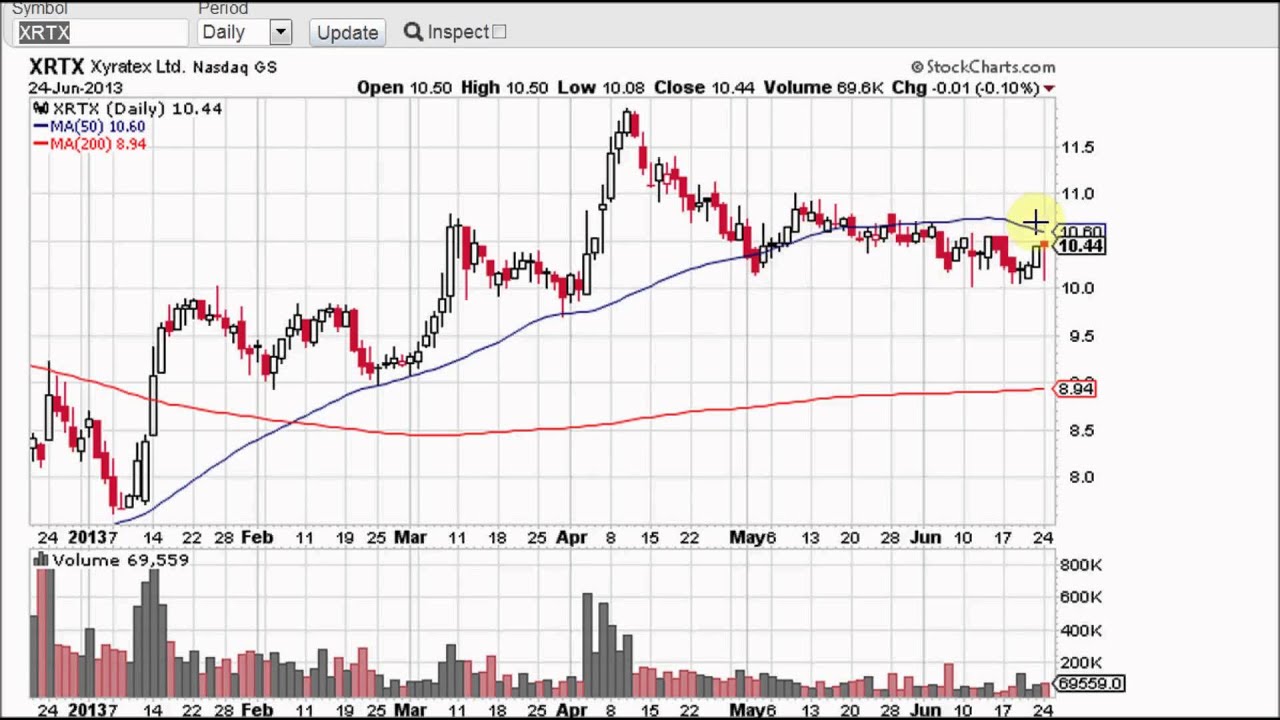This screenshot has height=720, width=1280.
Task: Click the StockCharts.com copyright label
Action: click(x=983, y=67)
